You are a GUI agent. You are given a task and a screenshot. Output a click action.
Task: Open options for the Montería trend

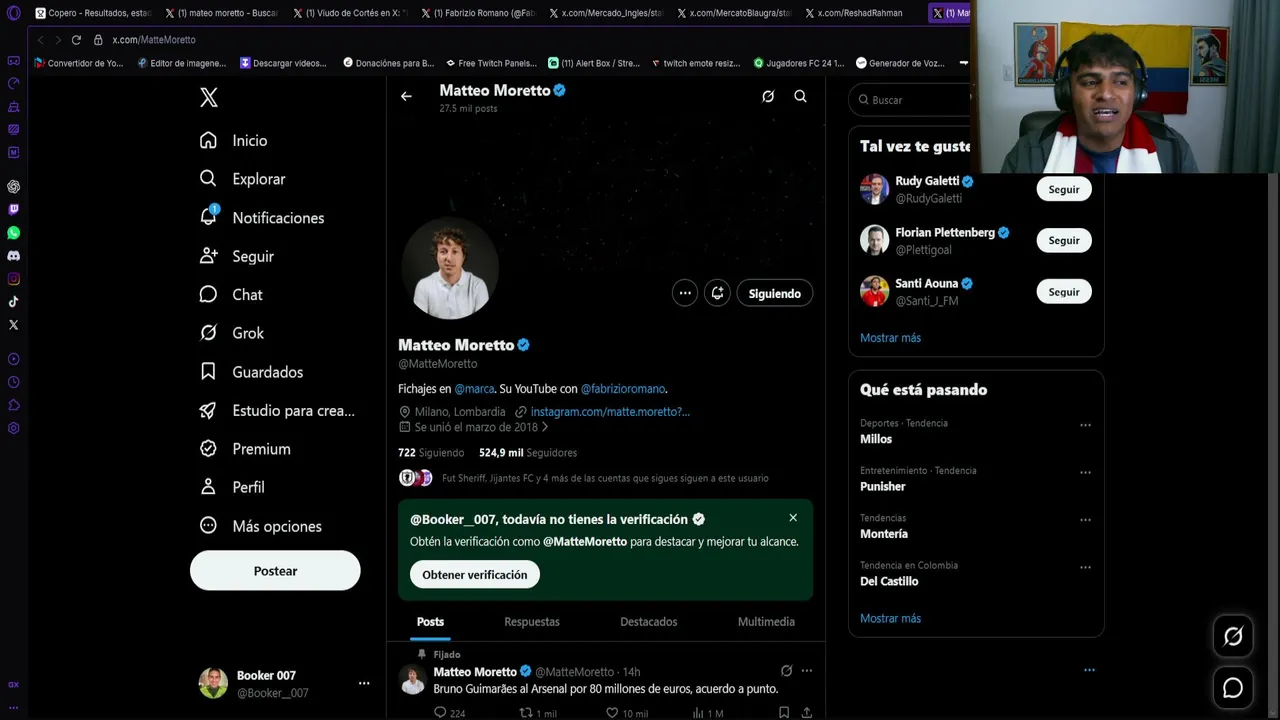click(x=1085, y=520)
